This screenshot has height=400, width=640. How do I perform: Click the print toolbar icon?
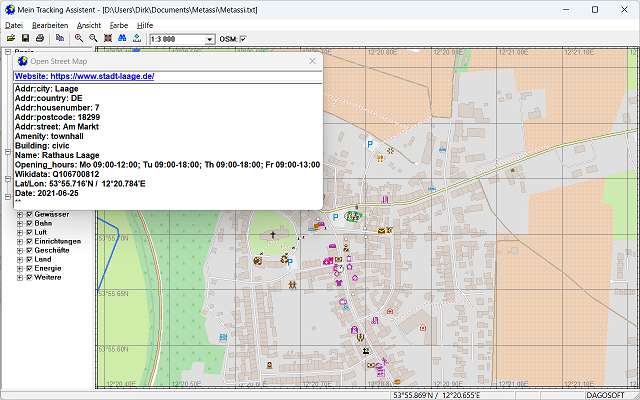click(40, 38)
